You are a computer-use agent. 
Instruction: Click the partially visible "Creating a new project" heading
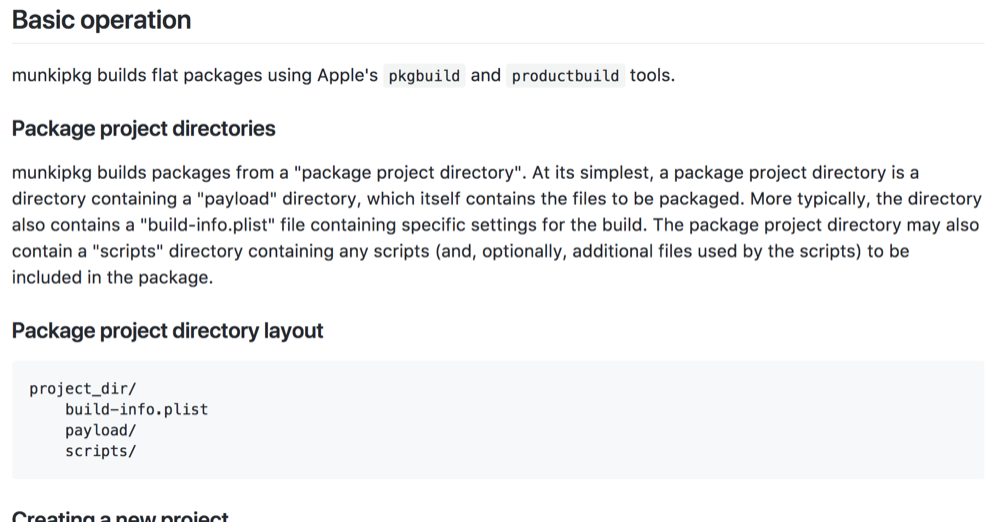click(x=120, y=516)
